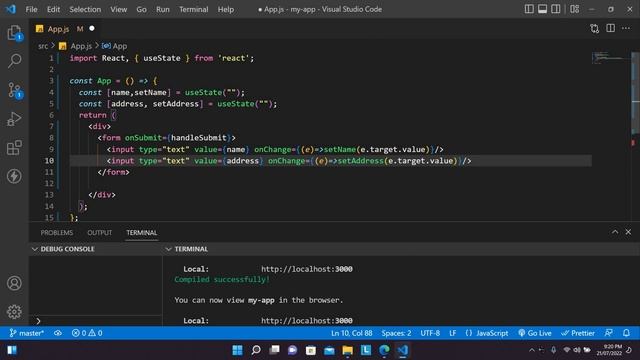
Task: Open Windows taskbar search
Action: (x=256, y=350)
